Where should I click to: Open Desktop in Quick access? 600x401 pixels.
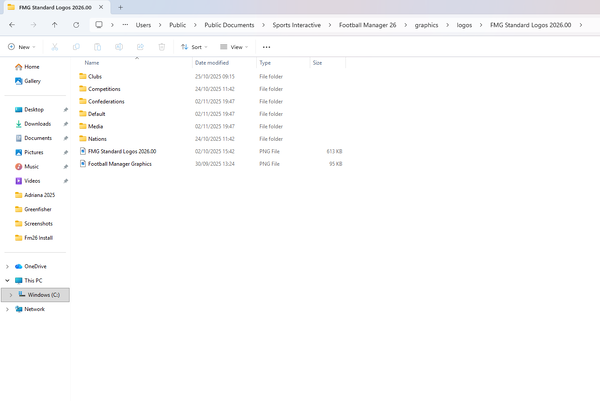point(34,109)
